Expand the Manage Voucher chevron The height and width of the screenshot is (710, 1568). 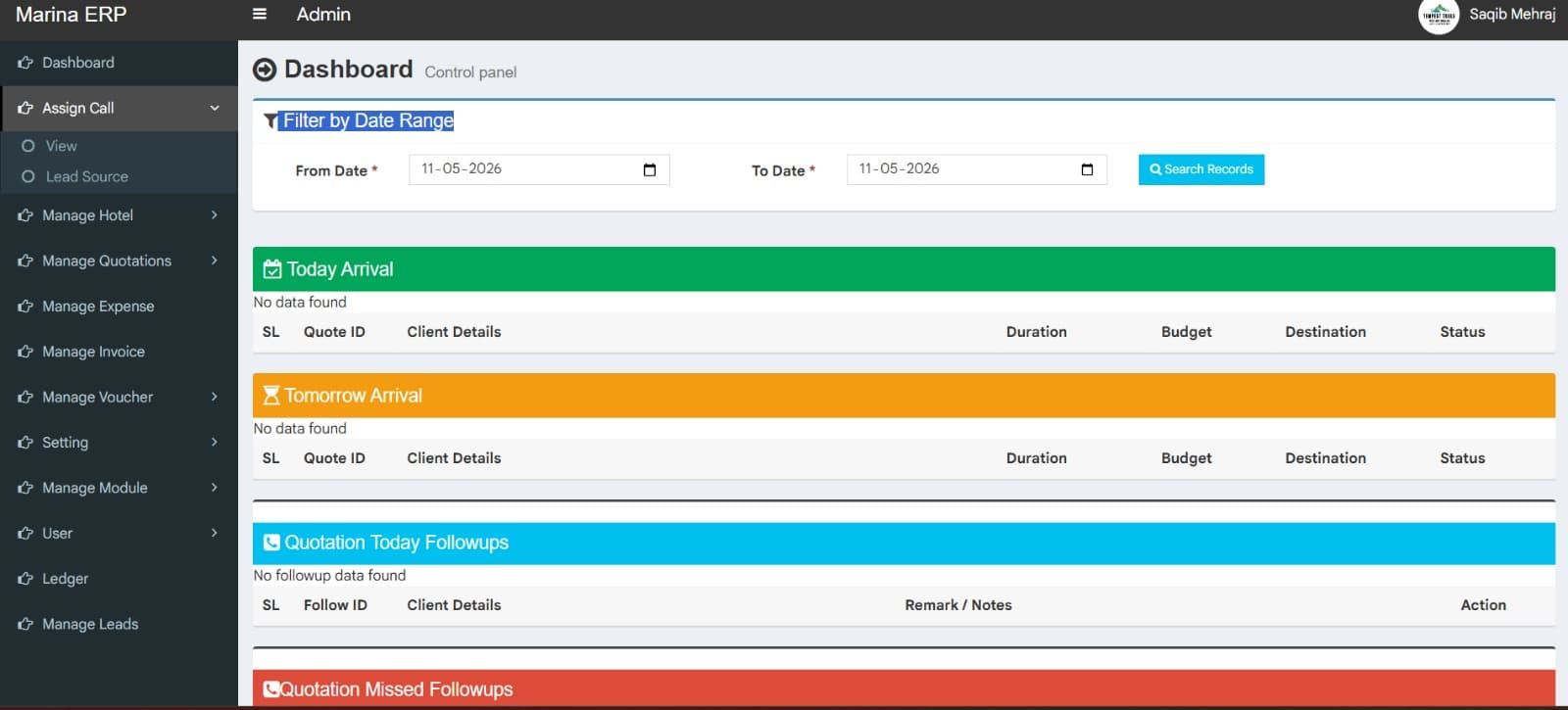pos(215,397)
